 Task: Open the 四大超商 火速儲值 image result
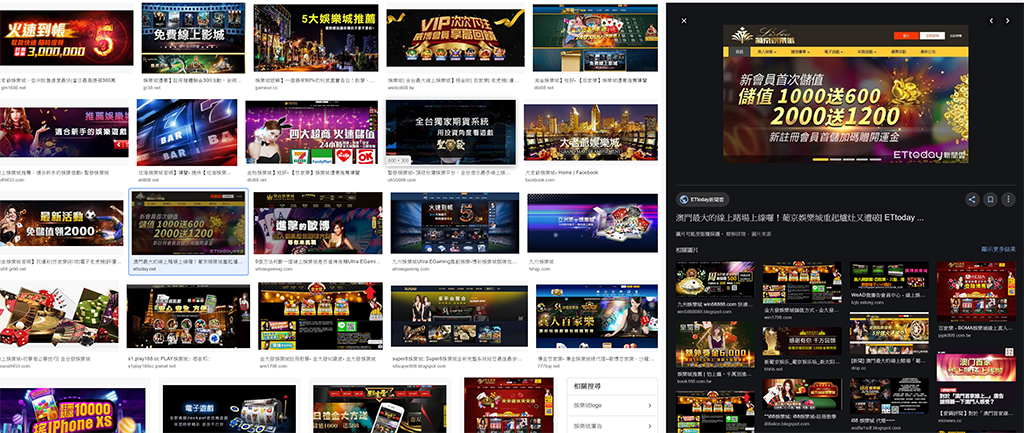(312, 133)
